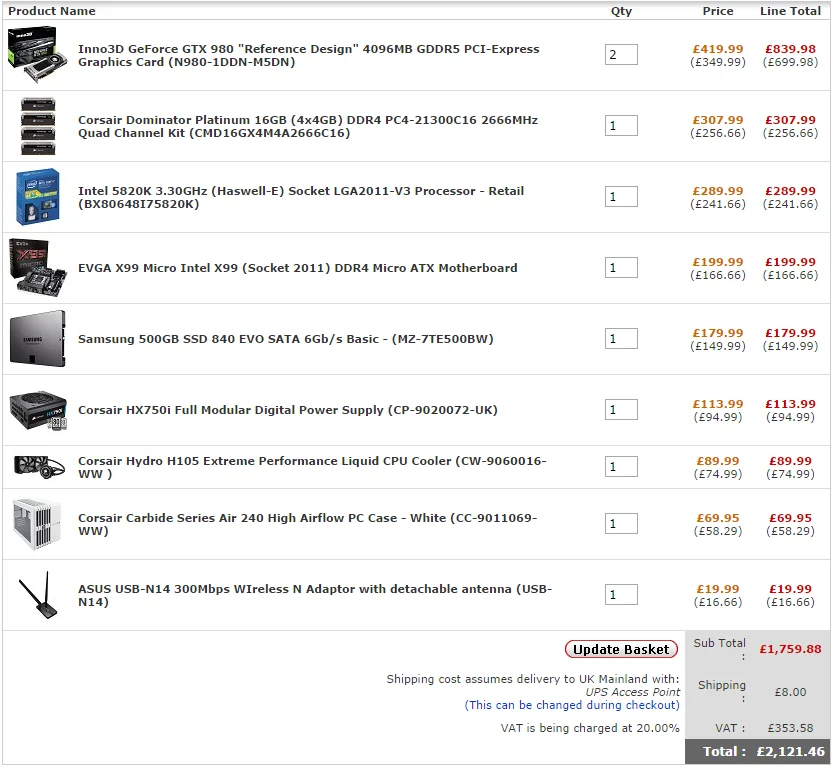Open the ASUS USB-N14 wireless adaptor title
This screenshot has height=768, width=836.
[x=315, y=595]
